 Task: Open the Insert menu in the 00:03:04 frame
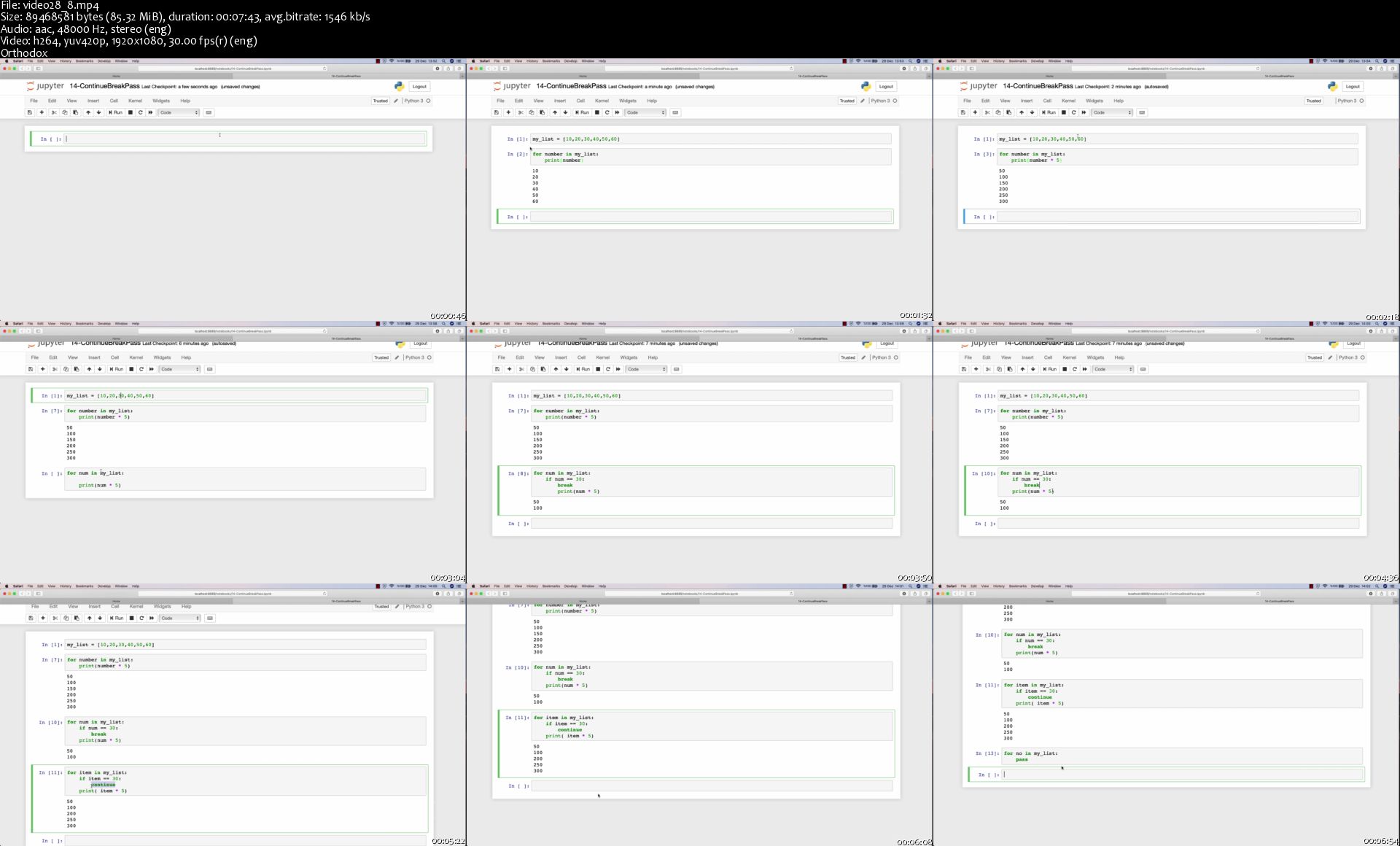[x=94, y=357]
